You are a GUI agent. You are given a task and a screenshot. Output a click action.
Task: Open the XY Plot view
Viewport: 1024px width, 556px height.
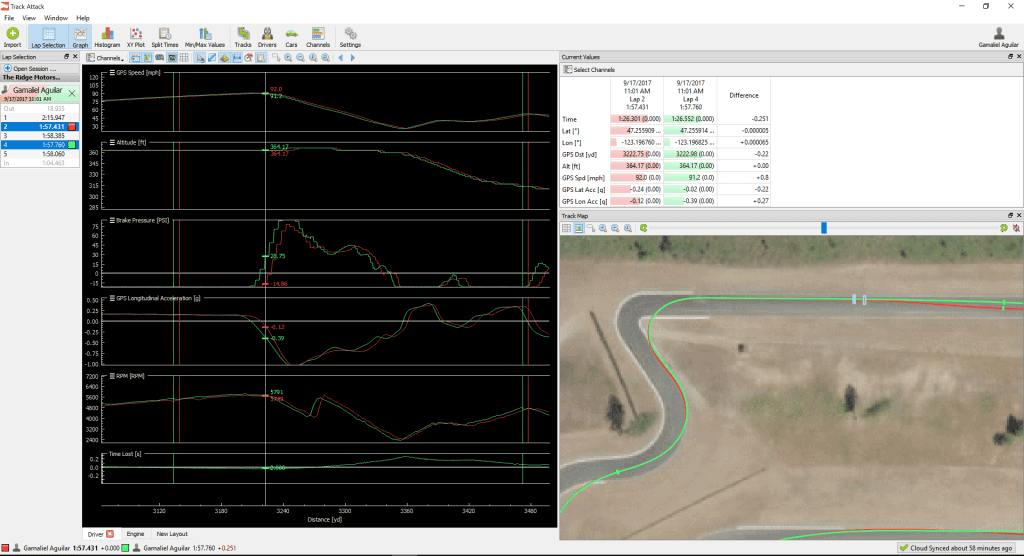click(x=136, y=37)
